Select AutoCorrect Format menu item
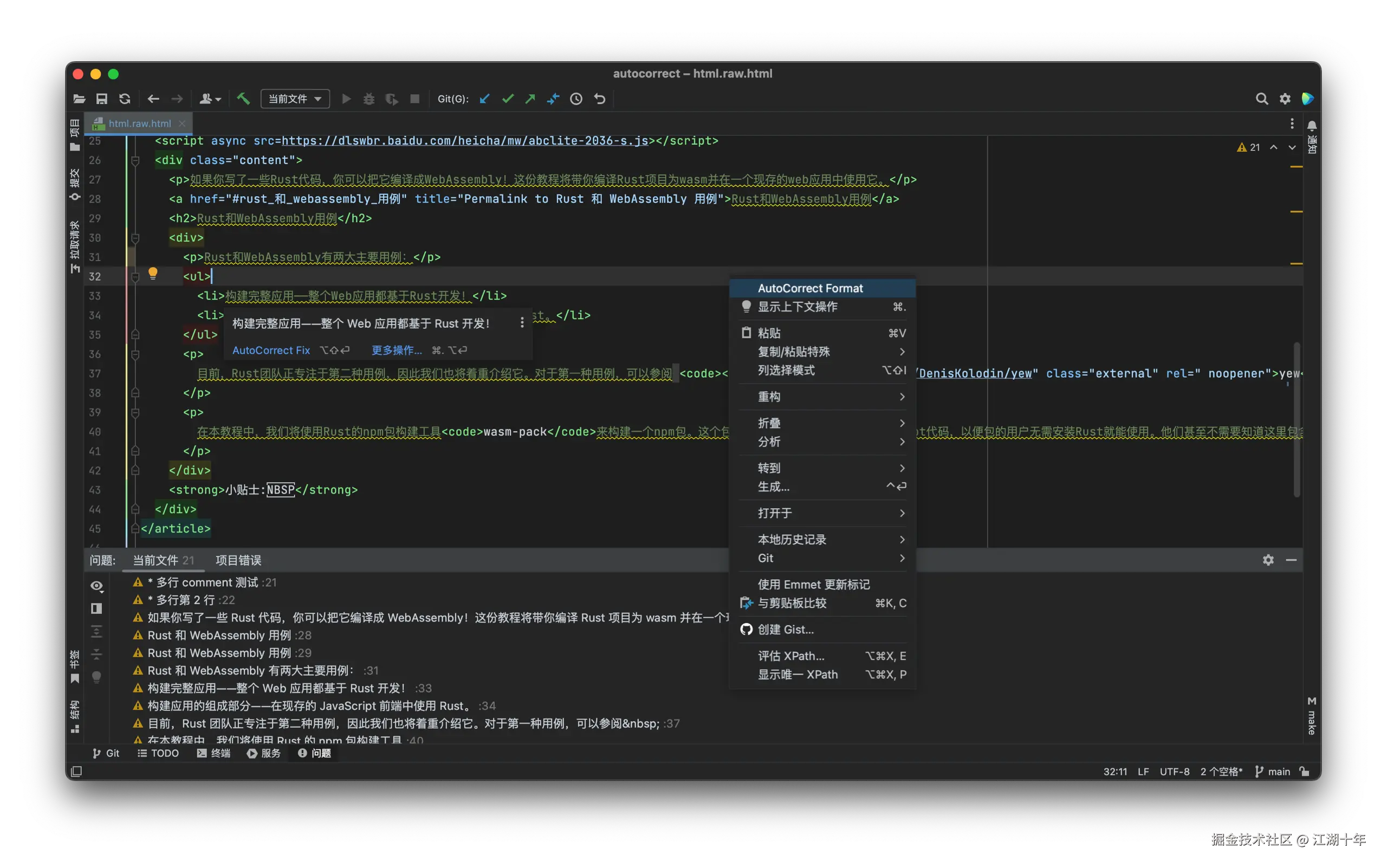The image size is (1387, 868). [810, 288]
